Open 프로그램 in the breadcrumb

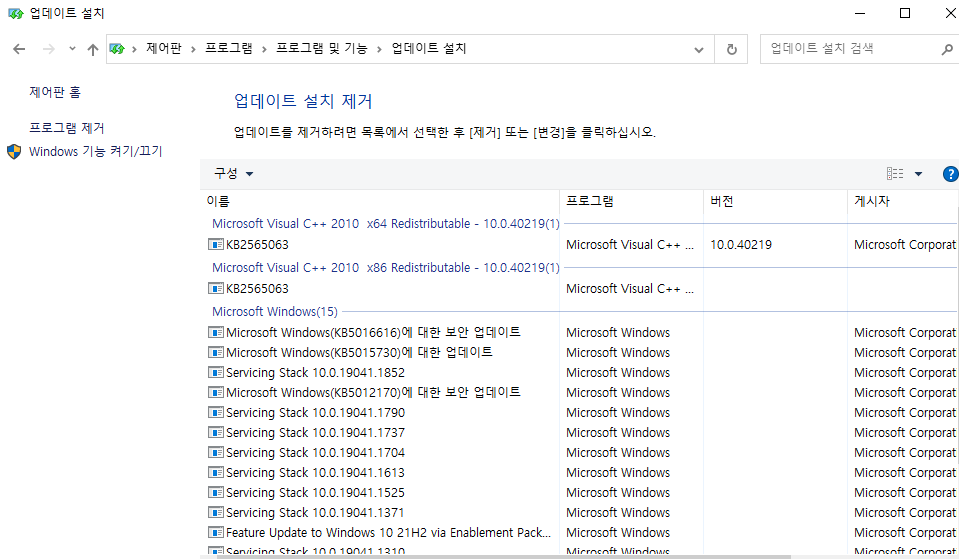tap(229, 48)
